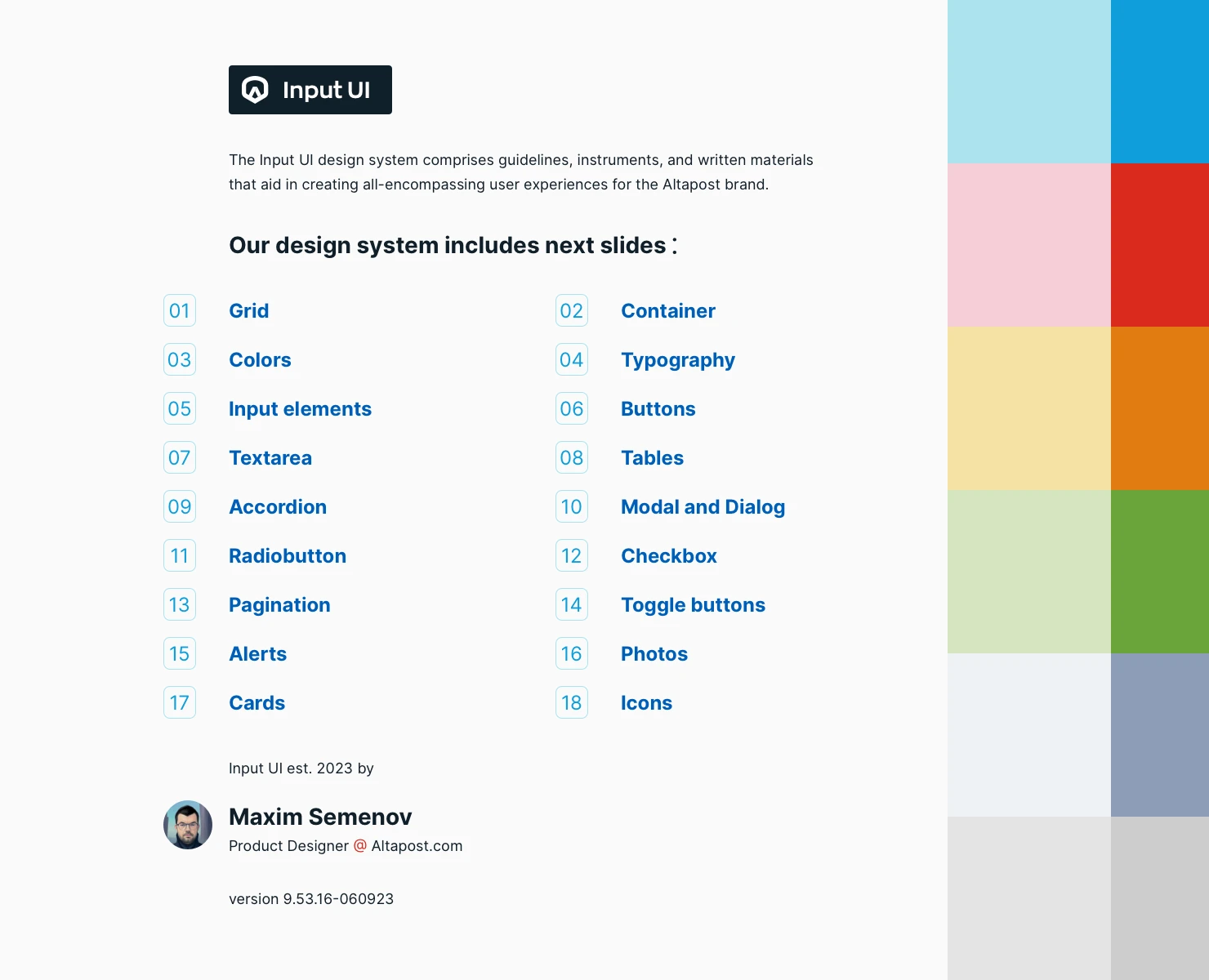Click the Maxim Semenov author name
This screenshot has height=980, width=1209.
point(320,817)
